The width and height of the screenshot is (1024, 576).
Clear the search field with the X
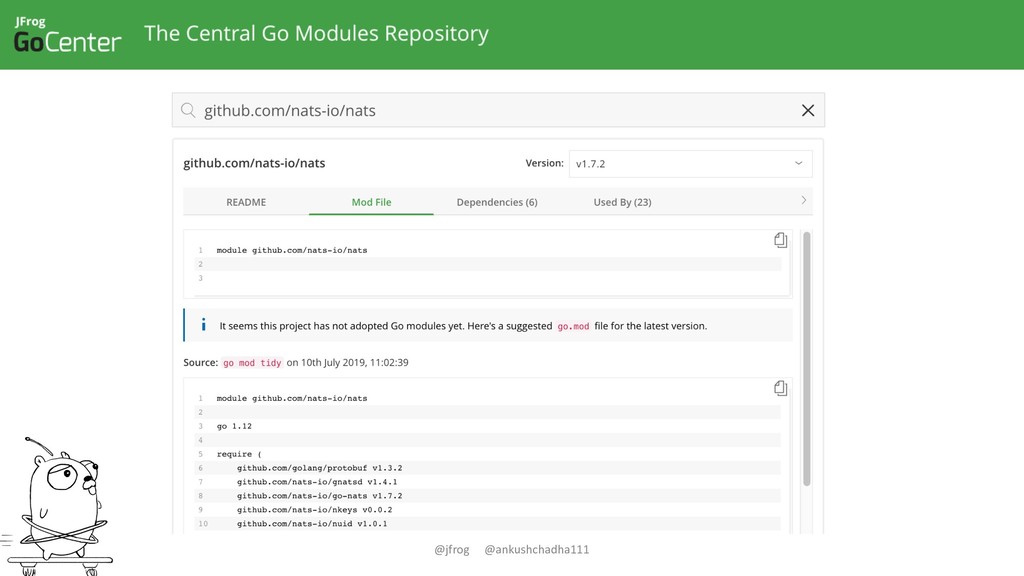tap(808, 110)
